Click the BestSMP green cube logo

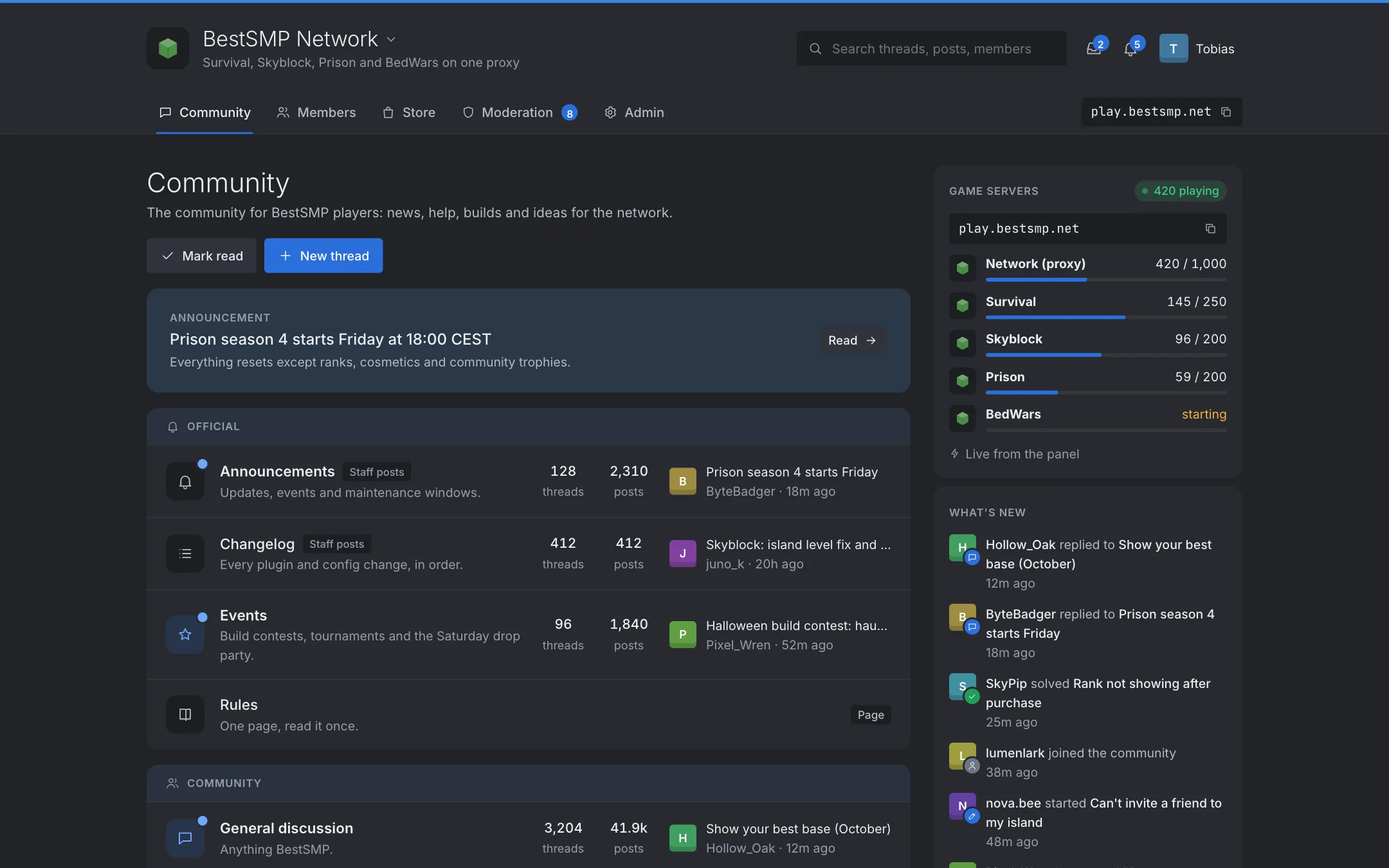coord(168,48)
